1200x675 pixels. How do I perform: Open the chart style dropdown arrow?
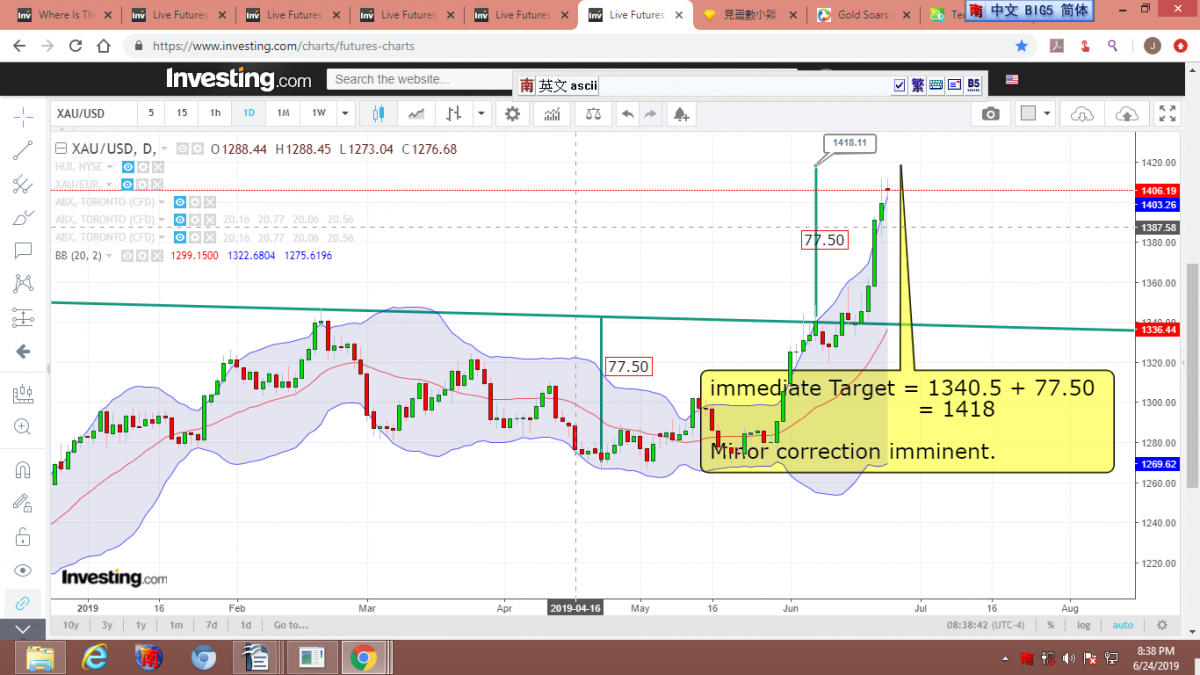[482, 114]
